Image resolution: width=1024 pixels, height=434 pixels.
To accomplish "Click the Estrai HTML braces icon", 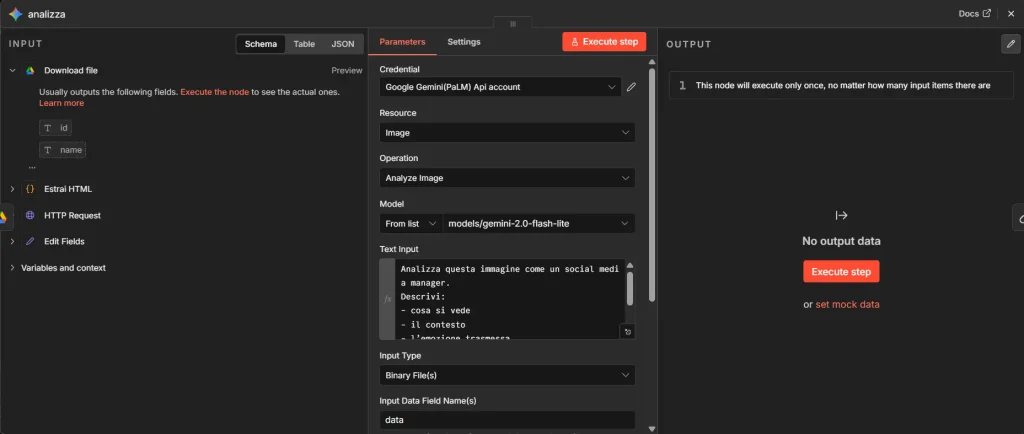I will (30, 189).
